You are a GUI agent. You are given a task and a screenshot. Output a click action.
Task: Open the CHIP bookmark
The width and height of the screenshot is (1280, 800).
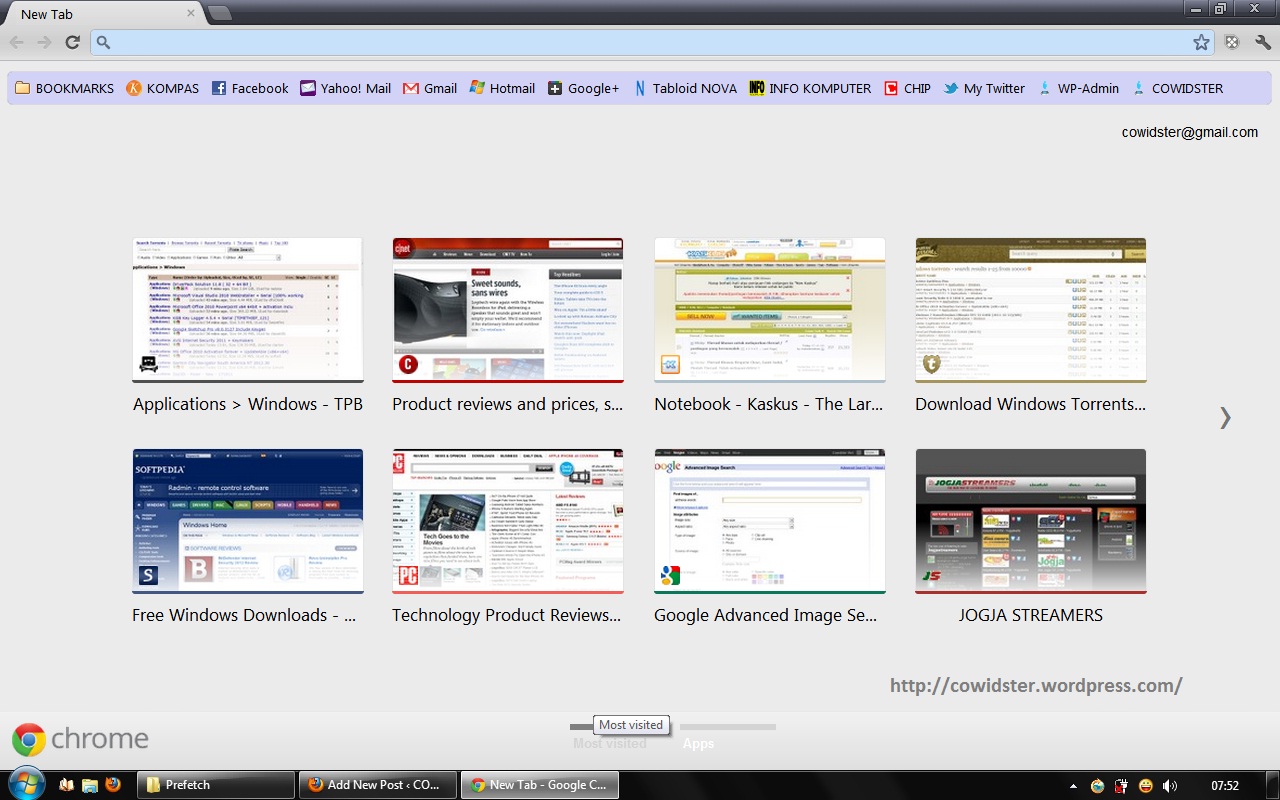[907, 88]
